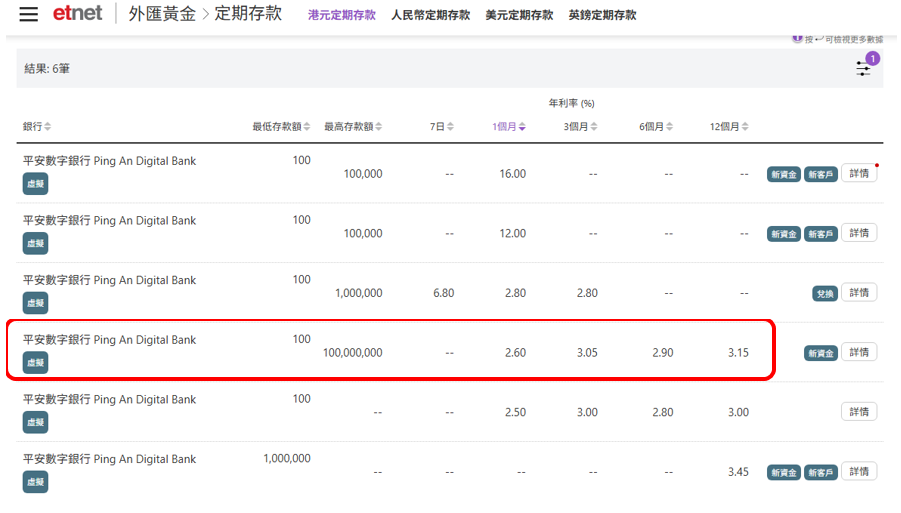Open 詳情 for 6.80 7日 row
Screen dimensions: 901x513
(858, 293)
